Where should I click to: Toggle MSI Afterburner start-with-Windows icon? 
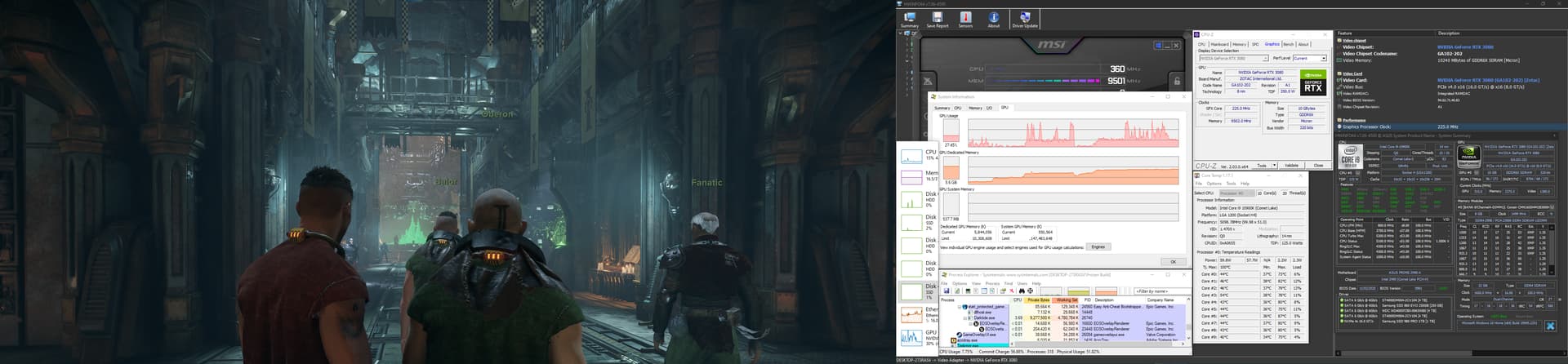point(1159,46)
